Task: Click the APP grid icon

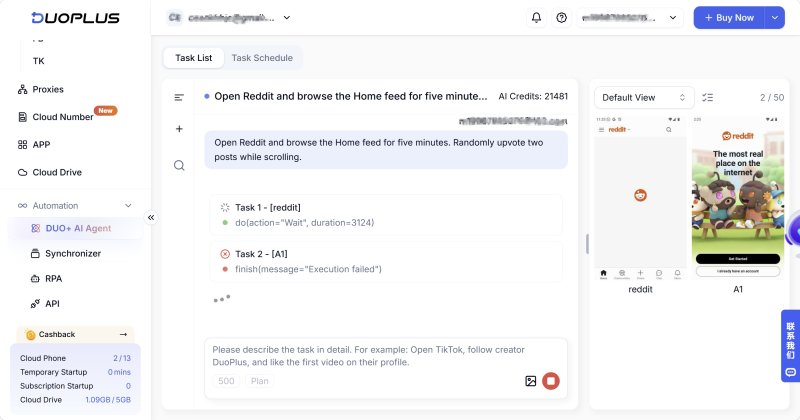Action: coord(22,144)
